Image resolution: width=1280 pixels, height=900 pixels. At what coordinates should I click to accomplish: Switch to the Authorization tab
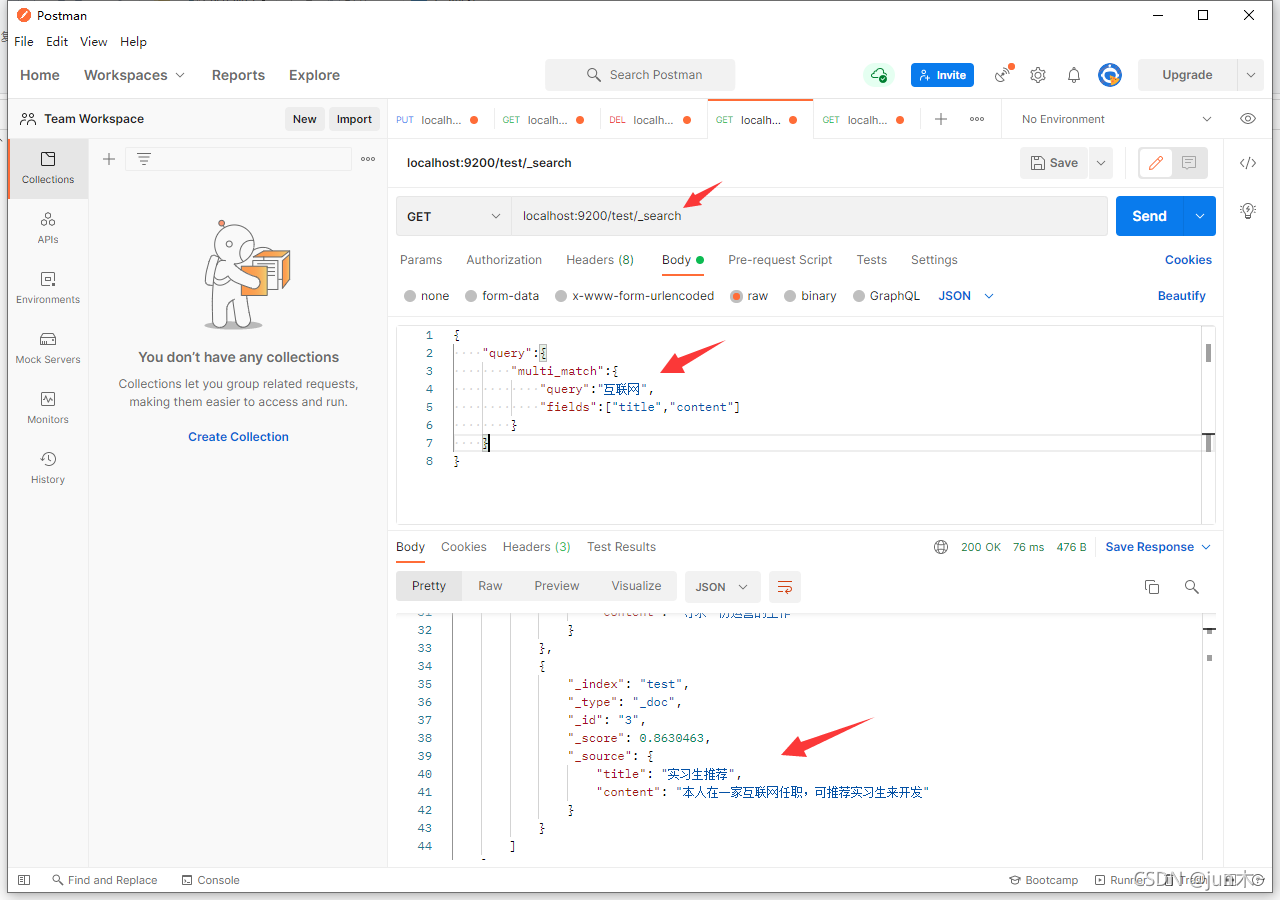[504, 260]
